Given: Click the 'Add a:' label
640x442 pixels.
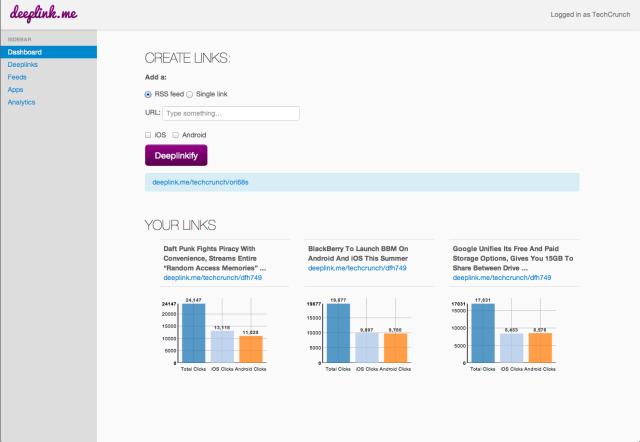Looking at the screenshot, I should (156, 77).
